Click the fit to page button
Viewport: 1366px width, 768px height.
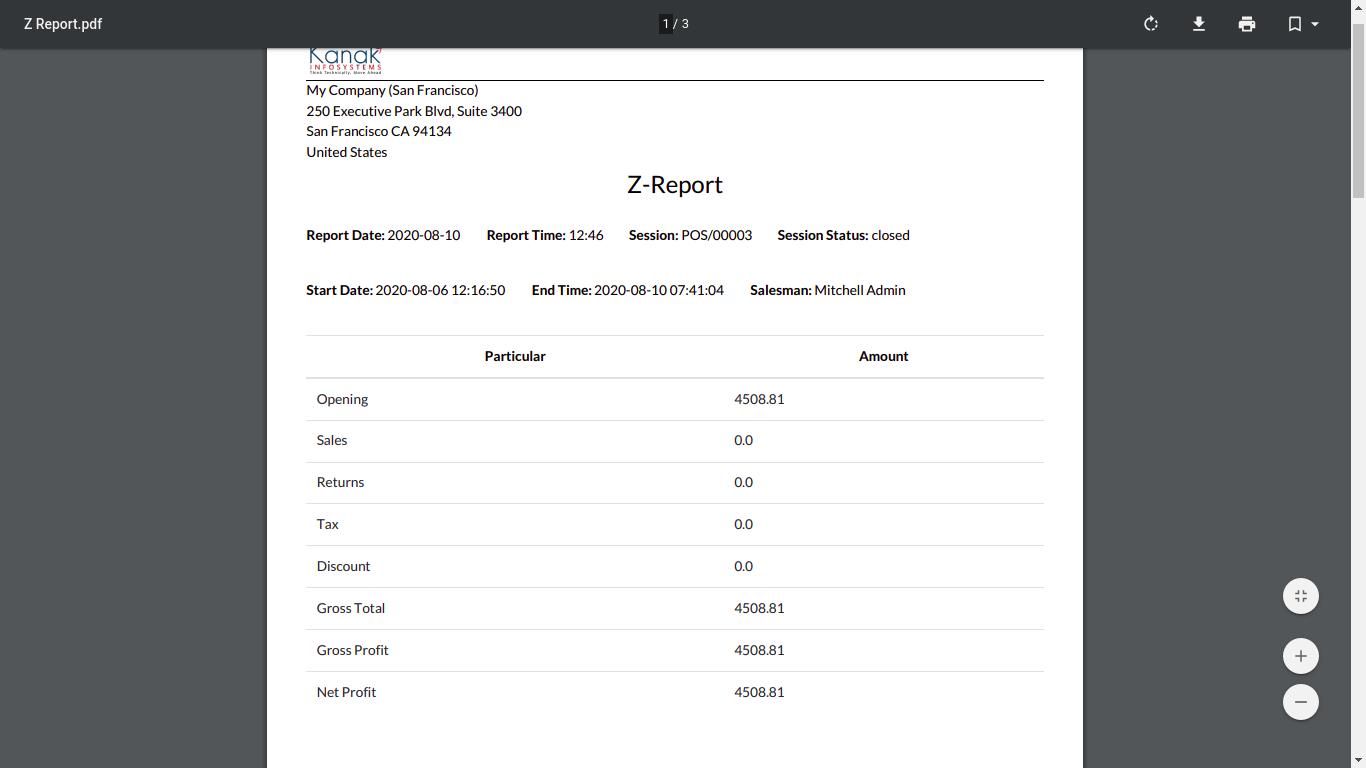tap(1301, 596)
